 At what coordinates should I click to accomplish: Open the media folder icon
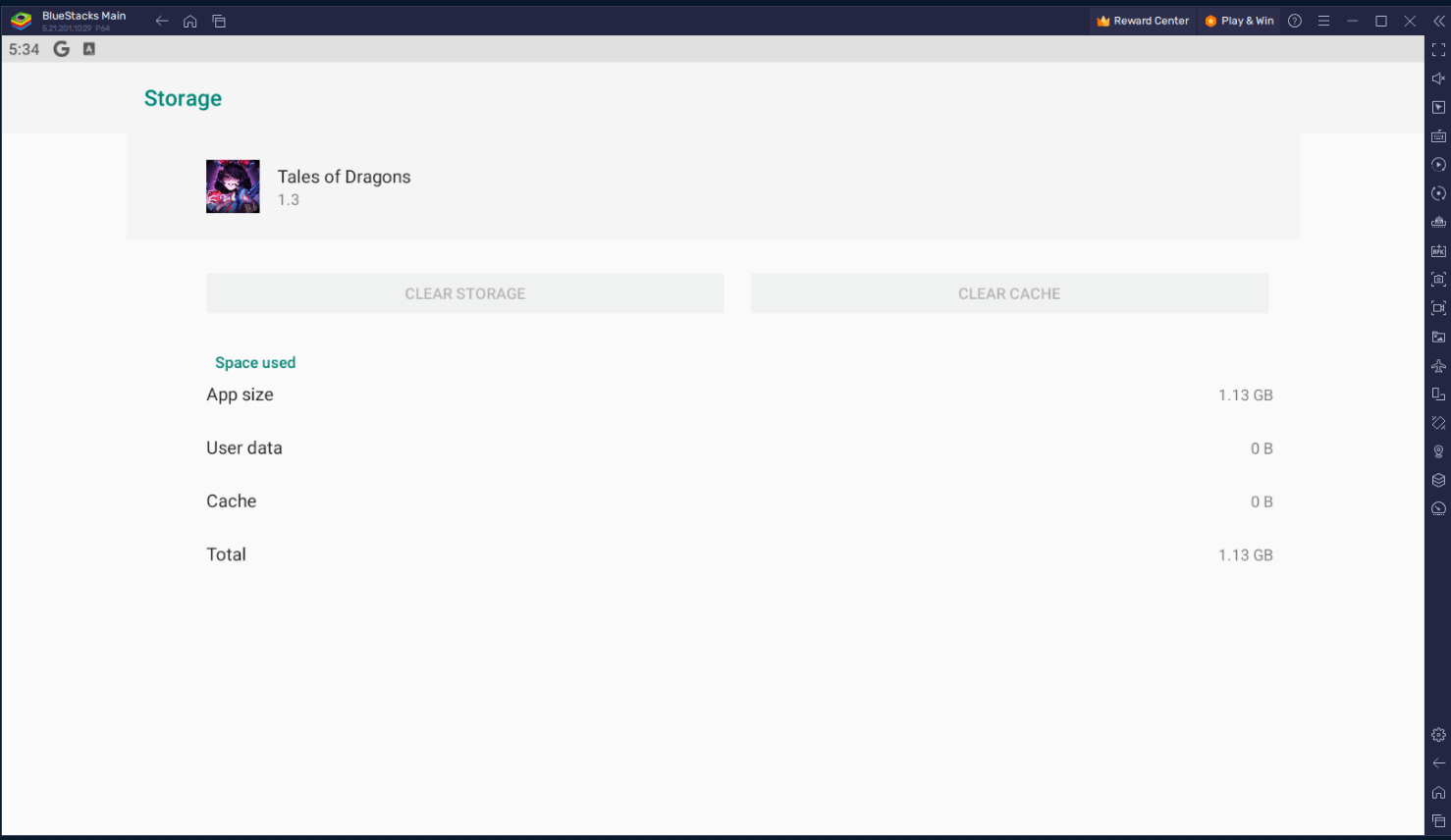pos(1438,337)
